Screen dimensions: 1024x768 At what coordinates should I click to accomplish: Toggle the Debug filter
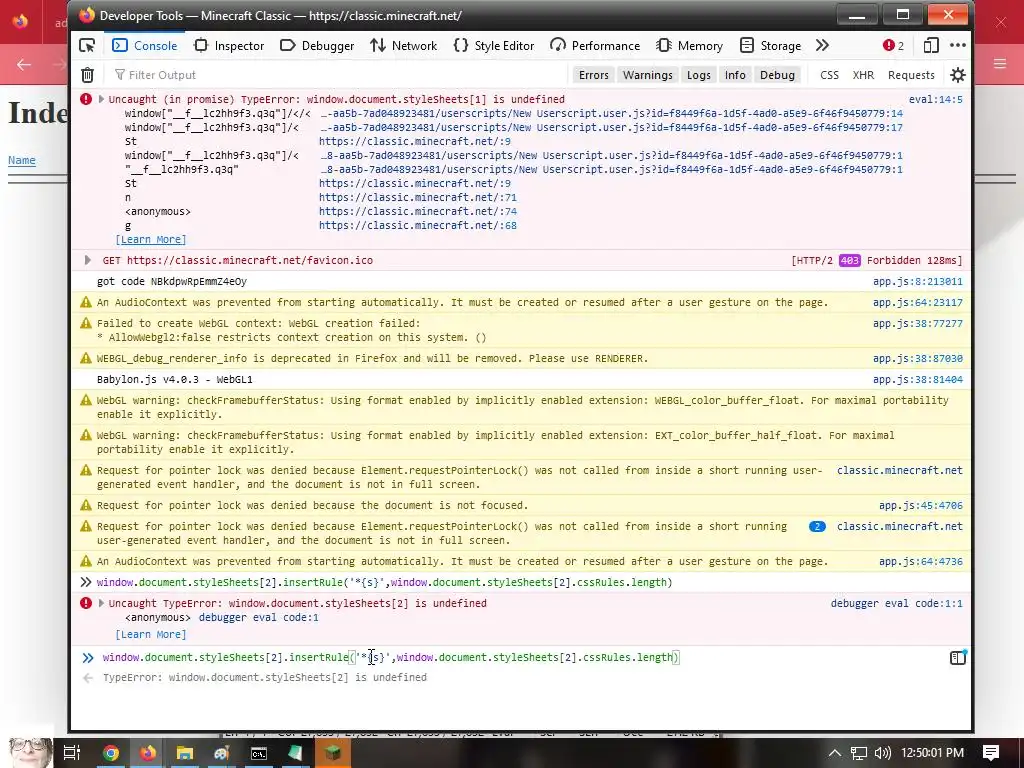pyautogui.click(x=777, y=75)
